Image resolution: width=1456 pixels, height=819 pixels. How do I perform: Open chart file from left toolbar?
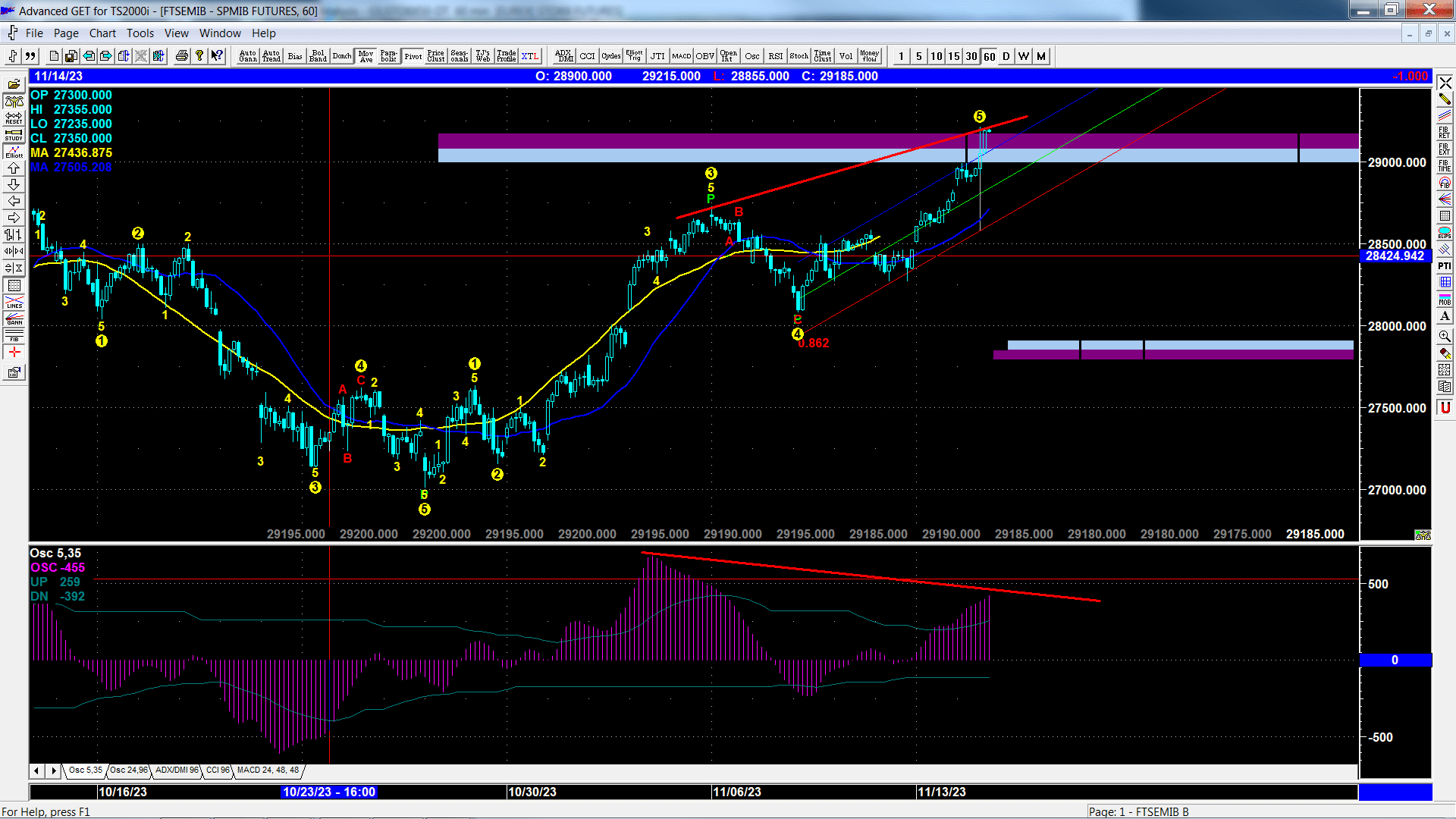[x=14, y=84]
